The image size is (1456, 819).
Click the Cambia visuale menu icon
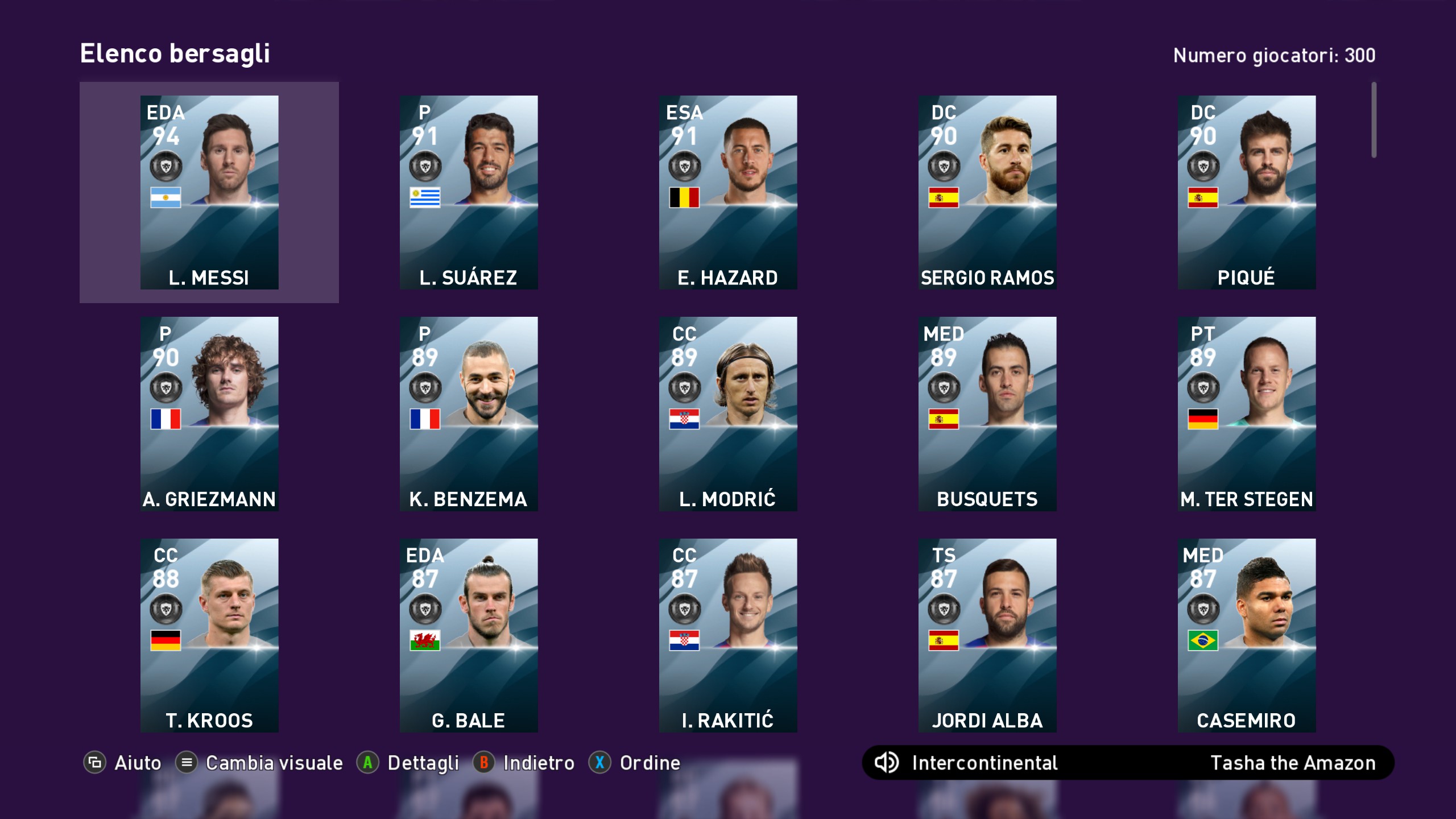click(x=187, y=763)
